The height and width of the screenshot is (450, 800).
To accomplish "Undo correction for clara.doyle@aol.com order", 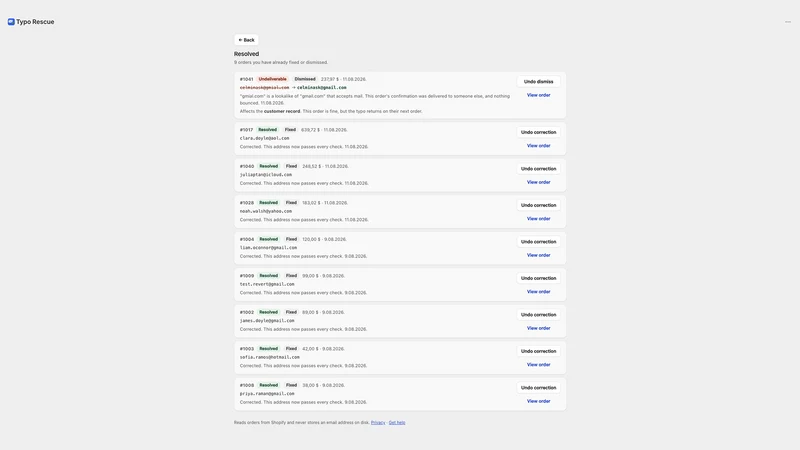I will tap(538, 132).
